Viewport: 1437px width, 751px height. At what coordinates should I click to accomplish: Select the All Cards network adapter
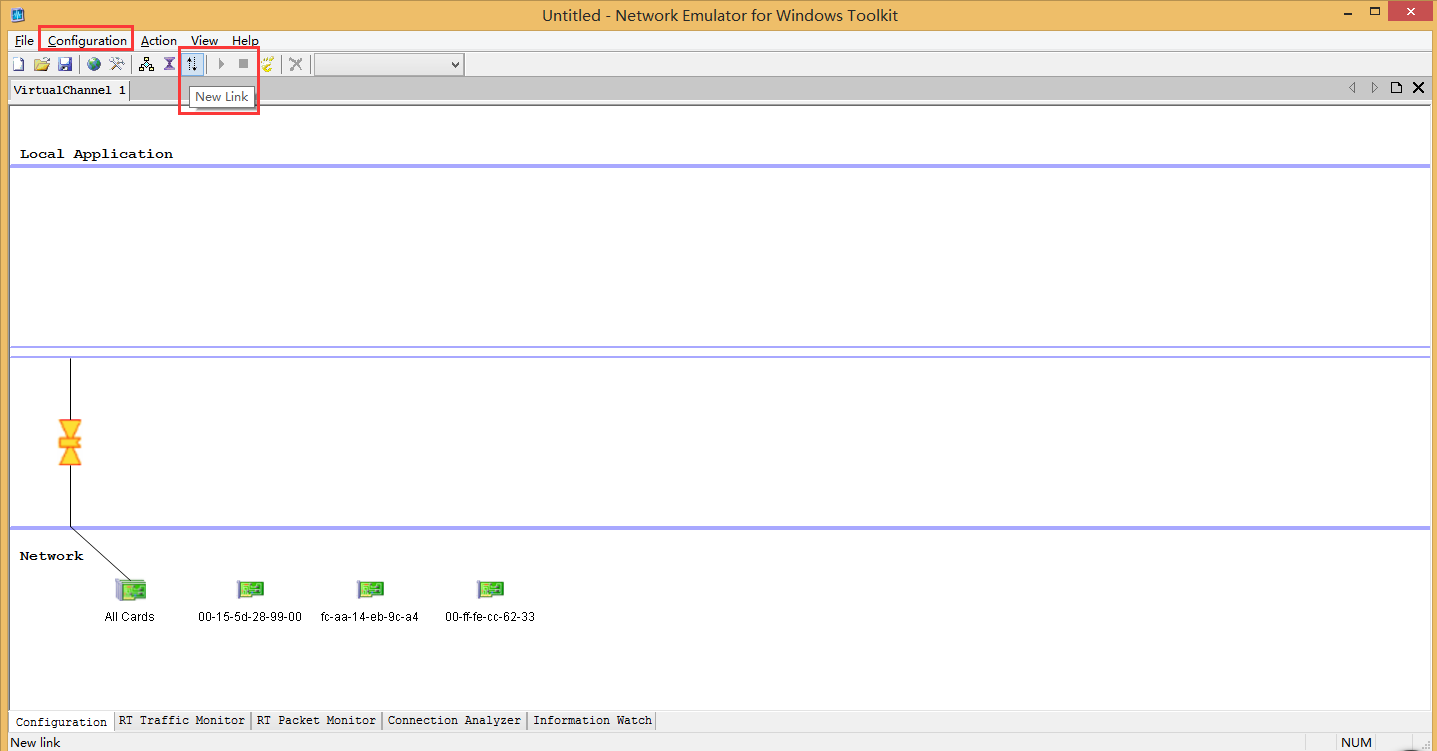(x=129, y=589)
